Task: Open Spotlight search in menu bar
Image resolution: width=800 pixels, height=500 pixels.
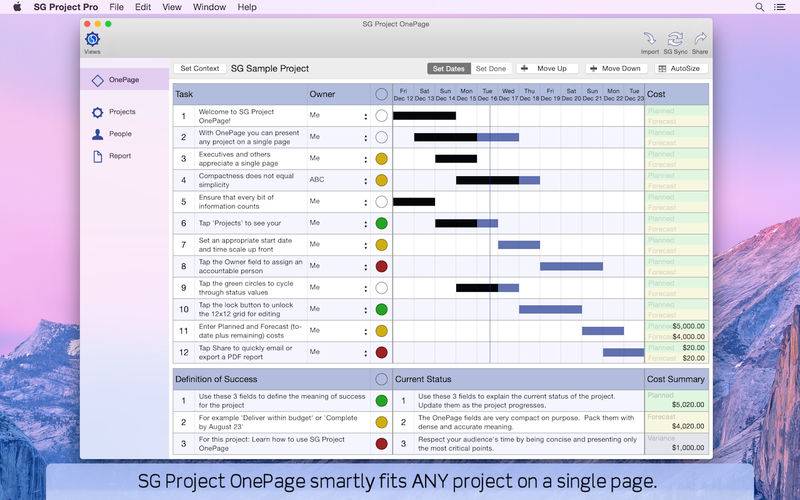Action: (760, 7)
